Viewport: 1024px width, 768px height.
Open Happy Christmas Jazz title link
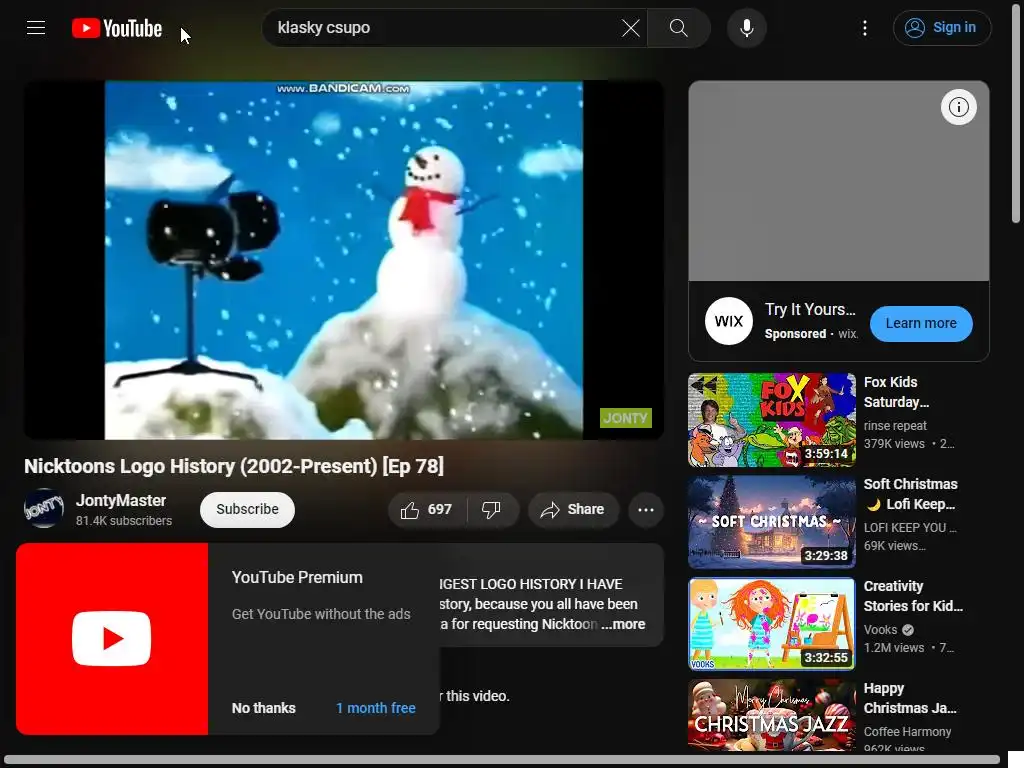pos(910,698)
